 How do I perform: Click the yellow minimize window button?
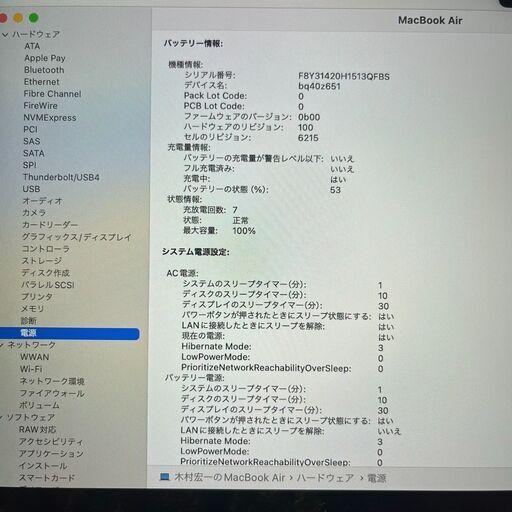(18, 18)
